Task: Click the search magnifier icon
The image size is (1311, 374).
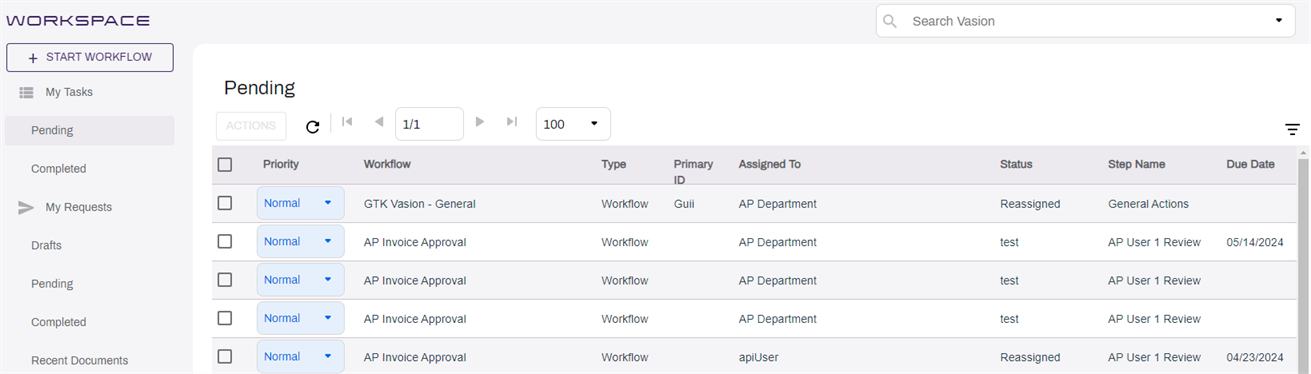Action: pos(890,21)
